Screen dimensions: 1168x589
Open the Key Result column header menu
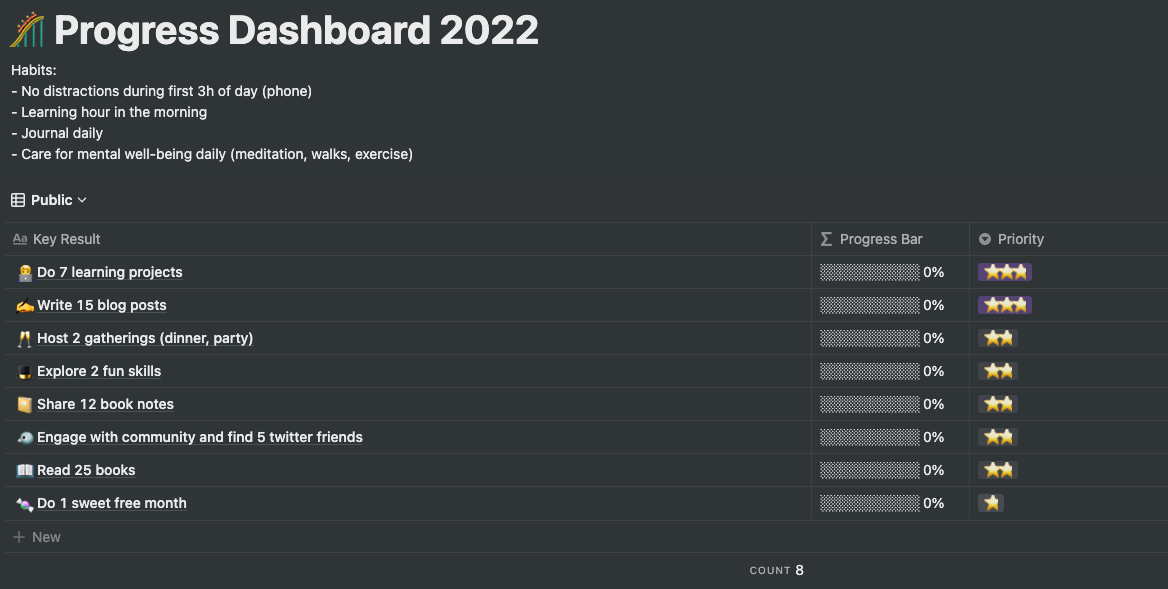[408, 239]
